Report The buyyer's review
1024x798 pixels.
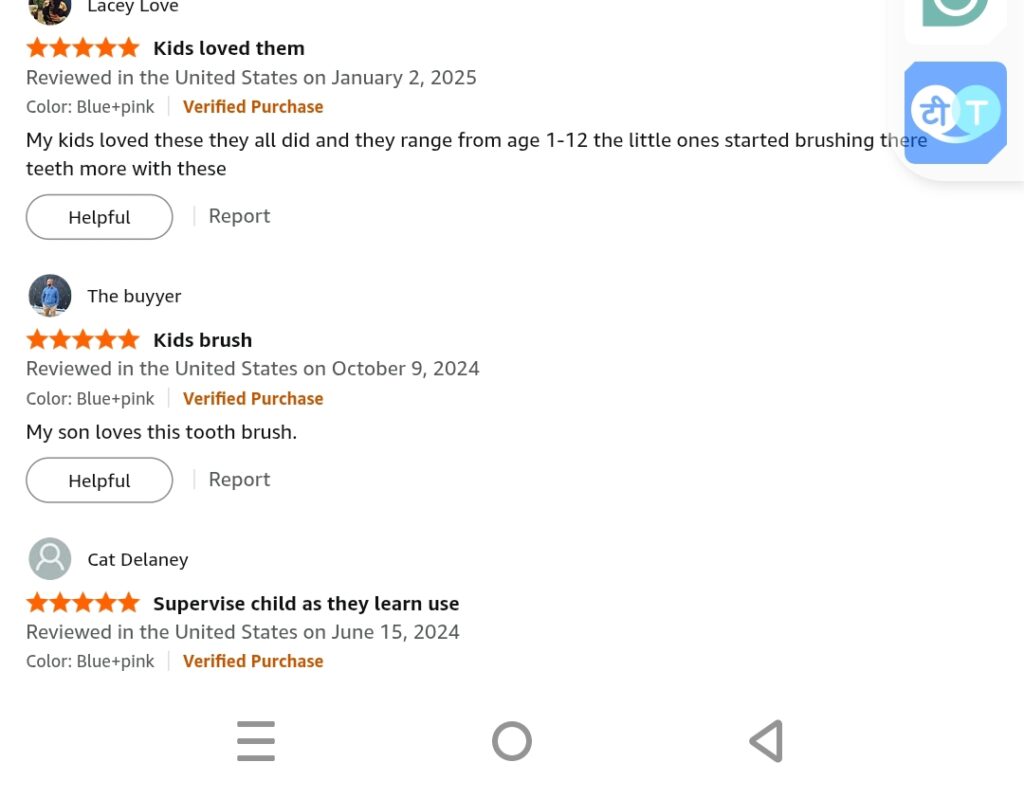click(x=239, y=479)
